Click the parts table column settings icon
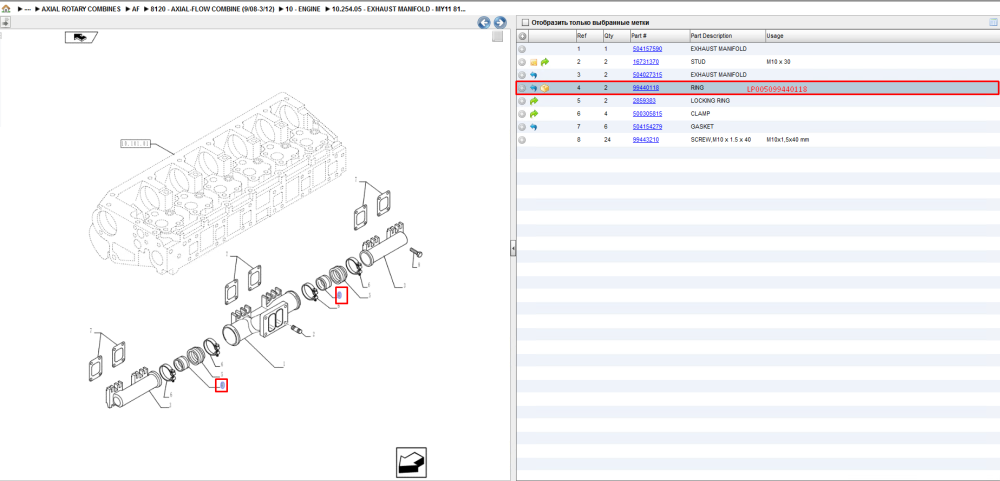This screenshot has width=1000, height=481. 992,22
